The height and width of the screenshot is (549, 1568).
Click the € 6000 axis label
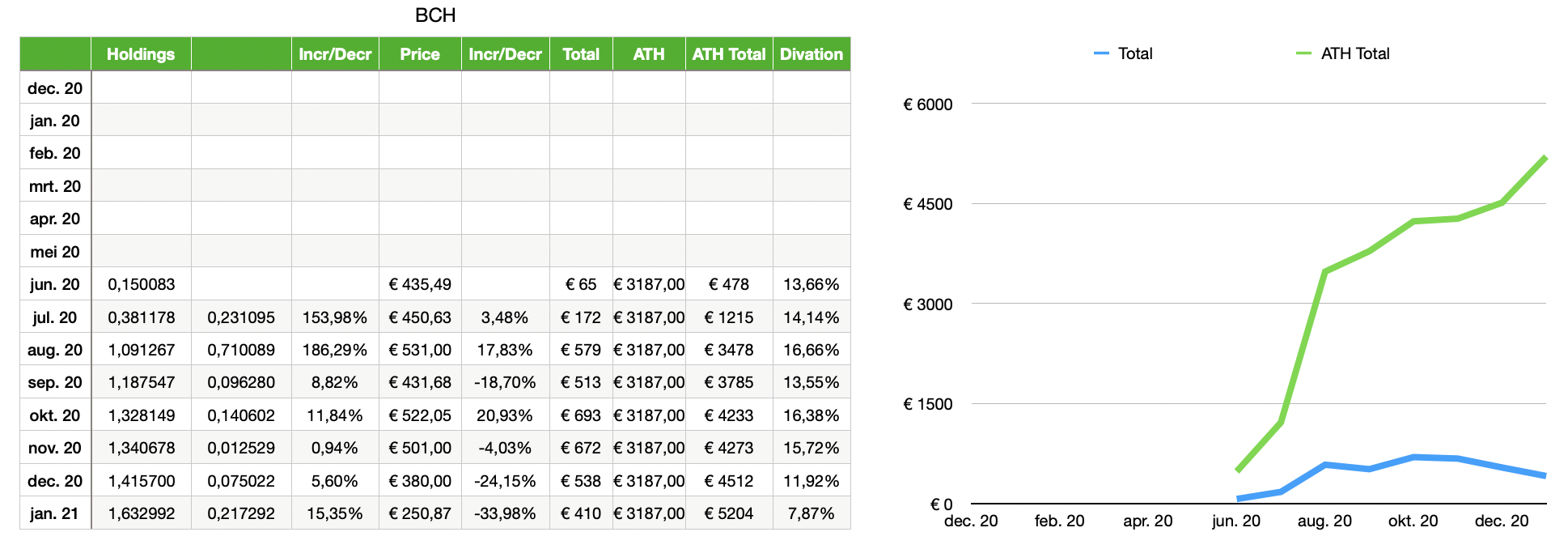coord(928,104)
